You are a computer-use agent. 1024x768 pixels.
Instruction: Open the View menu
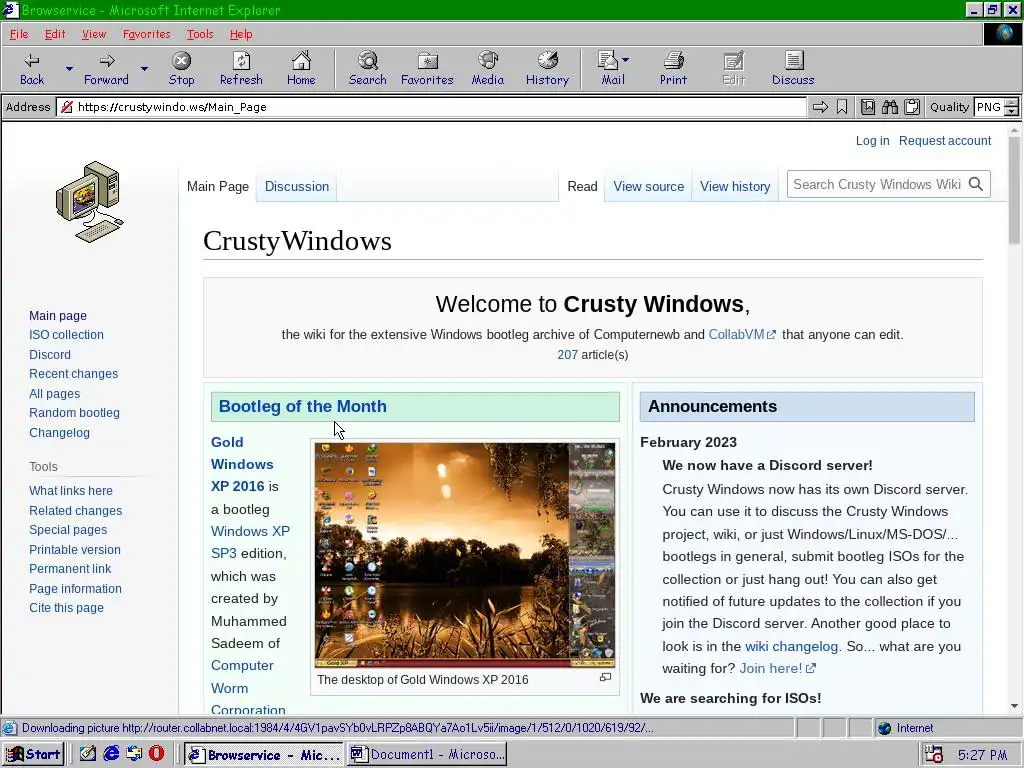(93, 34)
